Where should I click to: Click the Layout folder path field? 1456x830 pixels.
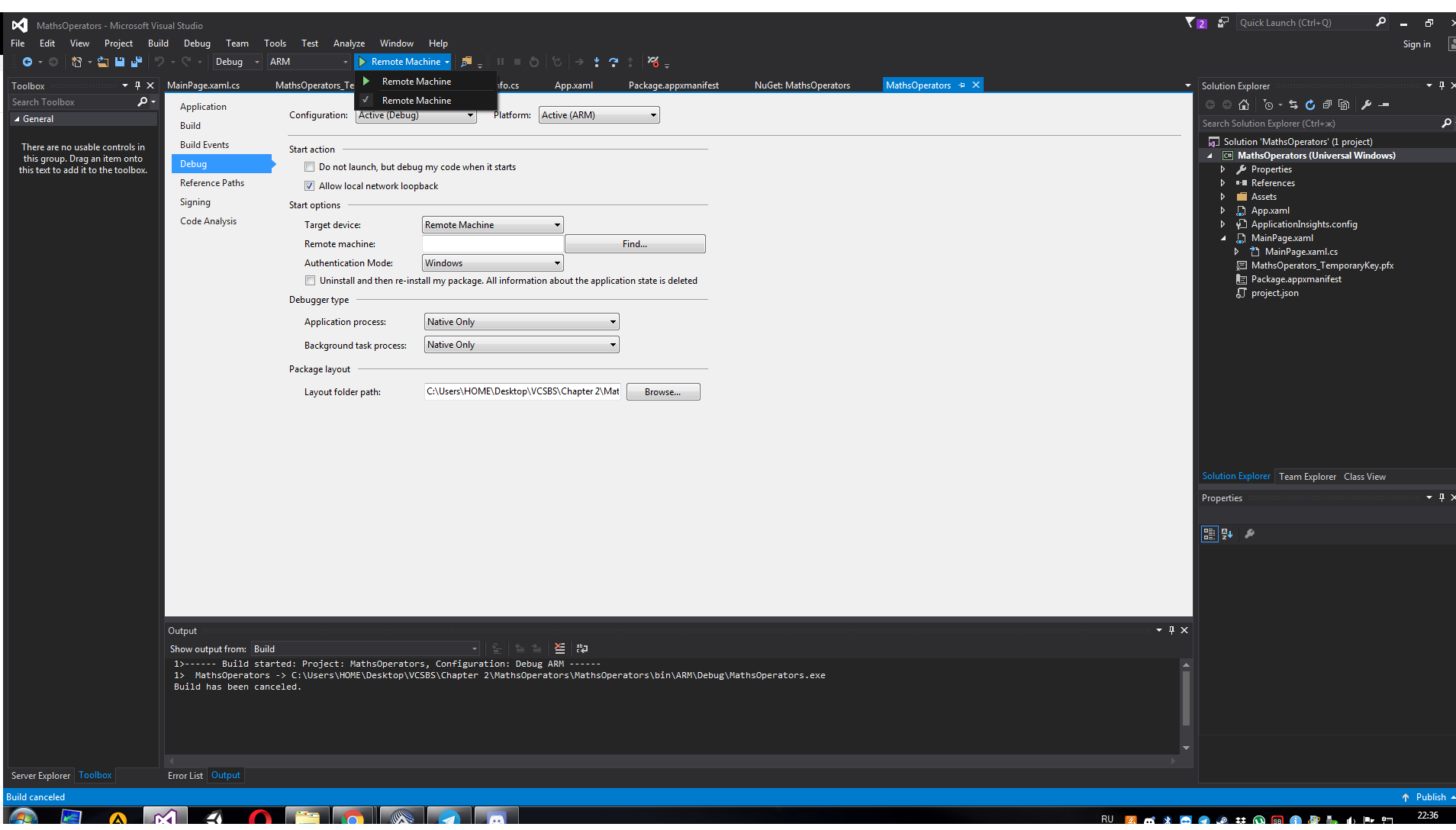tap(523, 391)
